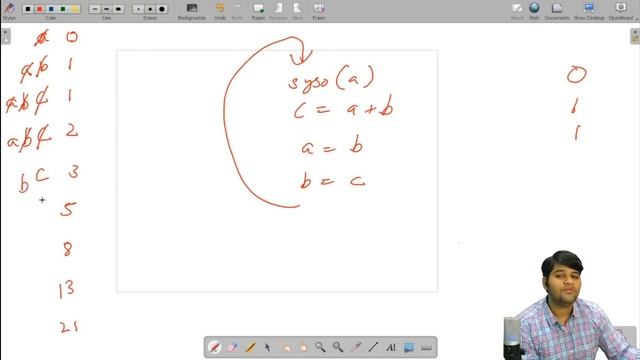Open the Erase page menu
The width and height of the screenshot is (640, 360).
tap(319, 11)
